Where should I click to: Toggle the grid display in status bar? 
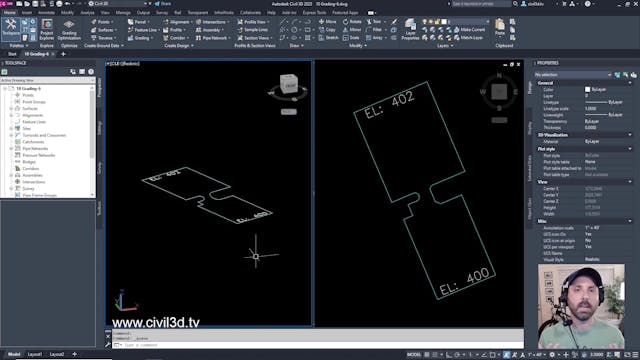[427, 355]
